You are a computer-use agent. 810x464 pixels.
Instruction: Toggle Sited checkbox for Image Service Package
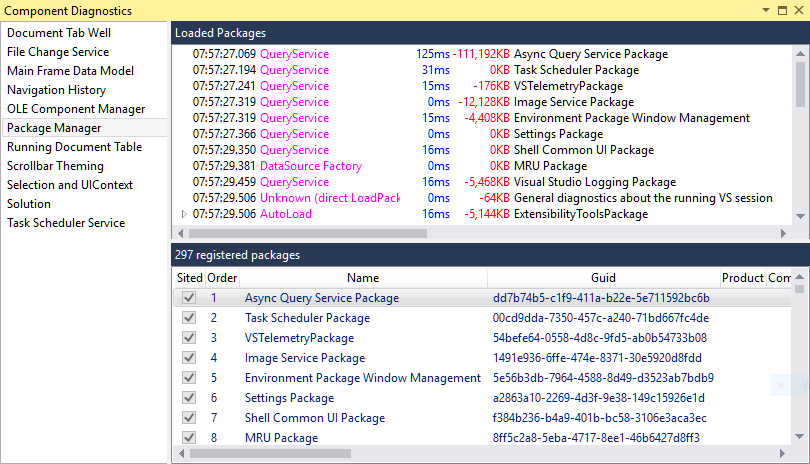189,358
